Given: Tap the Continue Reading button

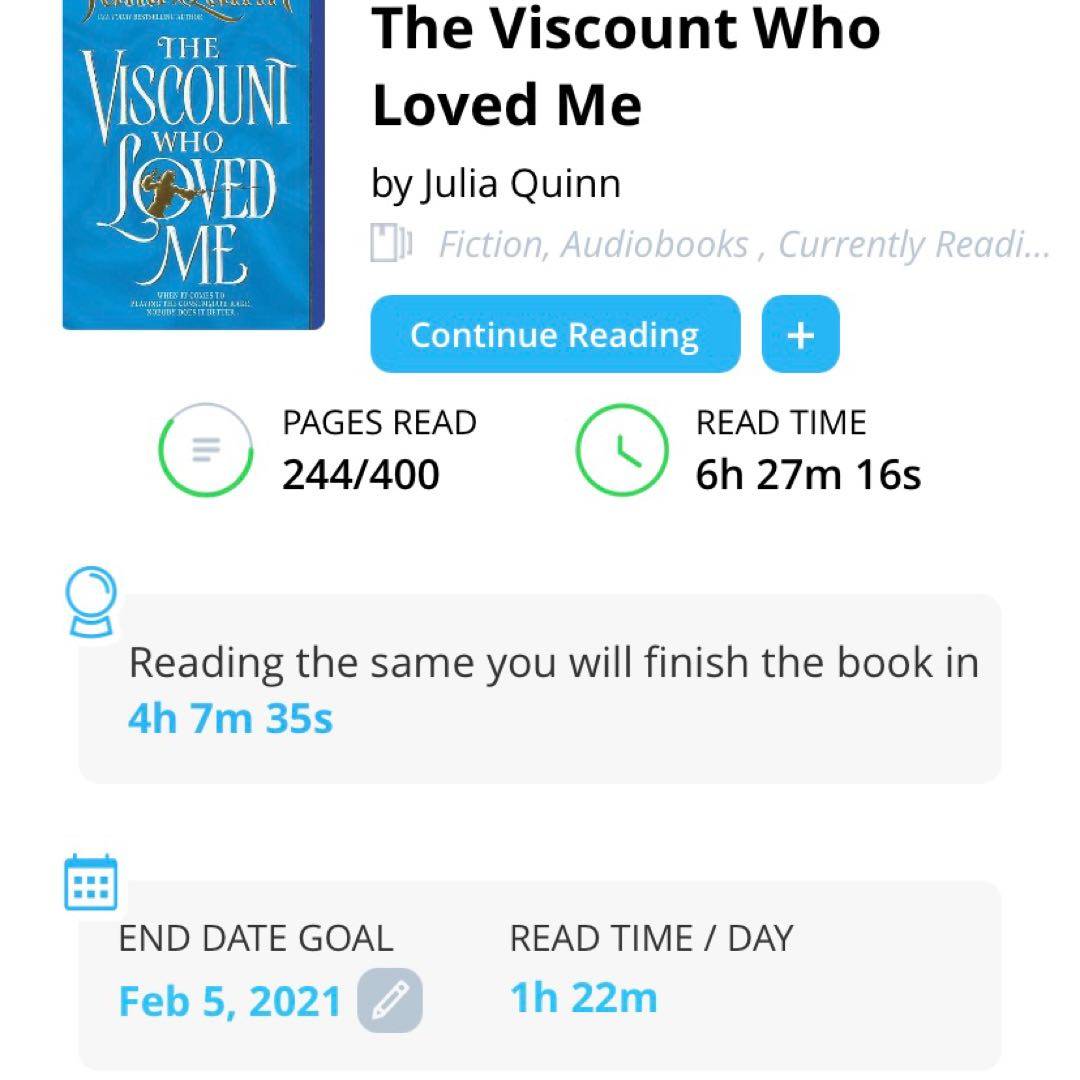Looking at the screenshot, I should click(555, 335).
